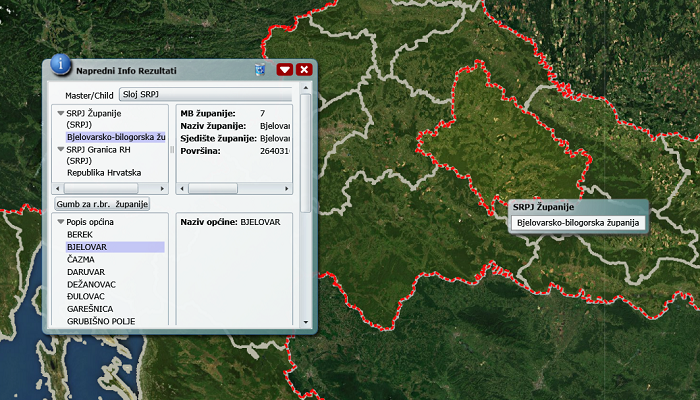Select BEREK in the municipality list
Viewport: 700px width, 400px height.
pyautogui.click(x=80, y=233)
